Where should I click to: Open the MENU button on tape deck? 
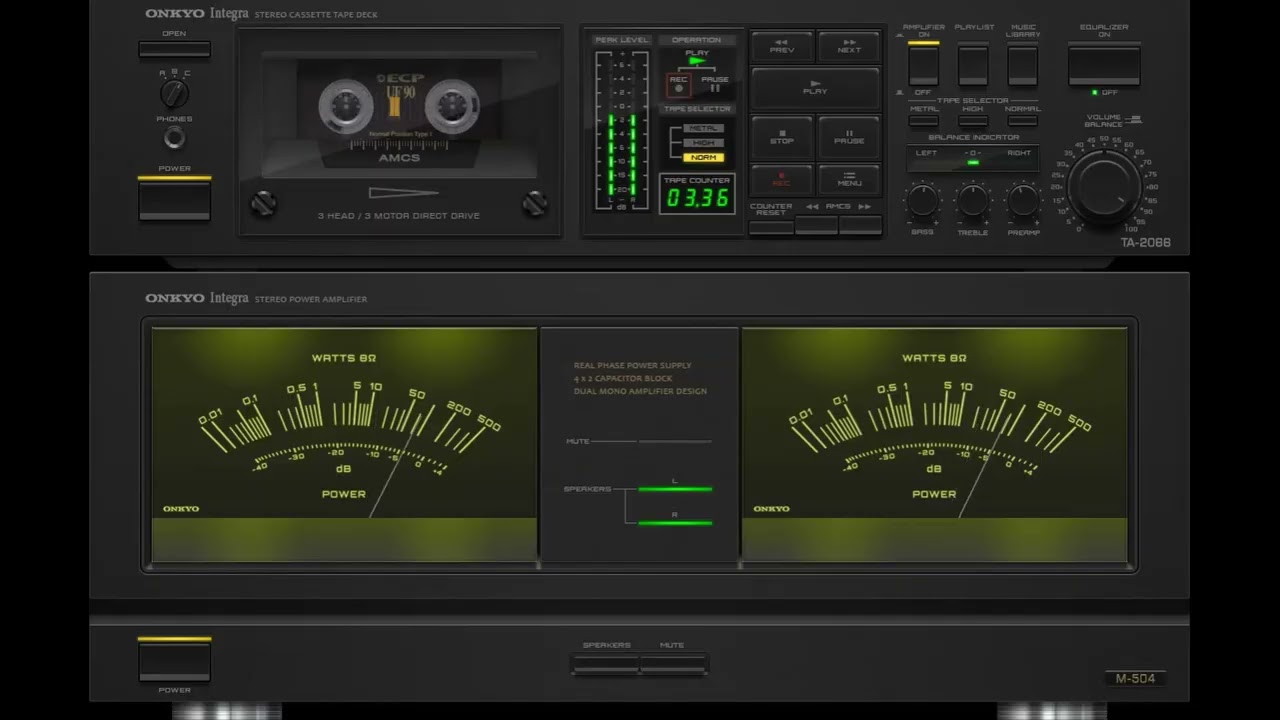(x=849, y=179)
